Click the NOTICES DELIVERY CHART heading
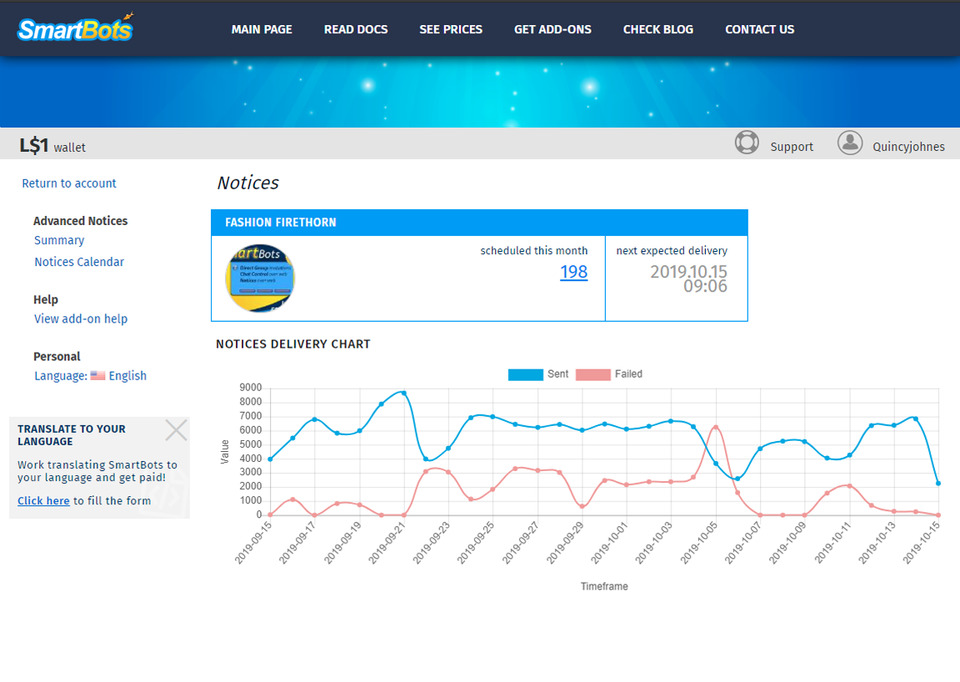The height and width of the screenshot is (682, 960). point(293,344)
